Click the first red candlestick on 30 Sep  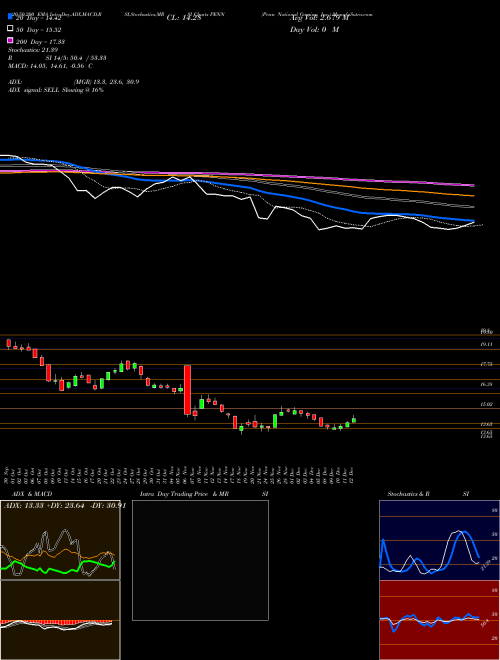[x=8, y=343]
